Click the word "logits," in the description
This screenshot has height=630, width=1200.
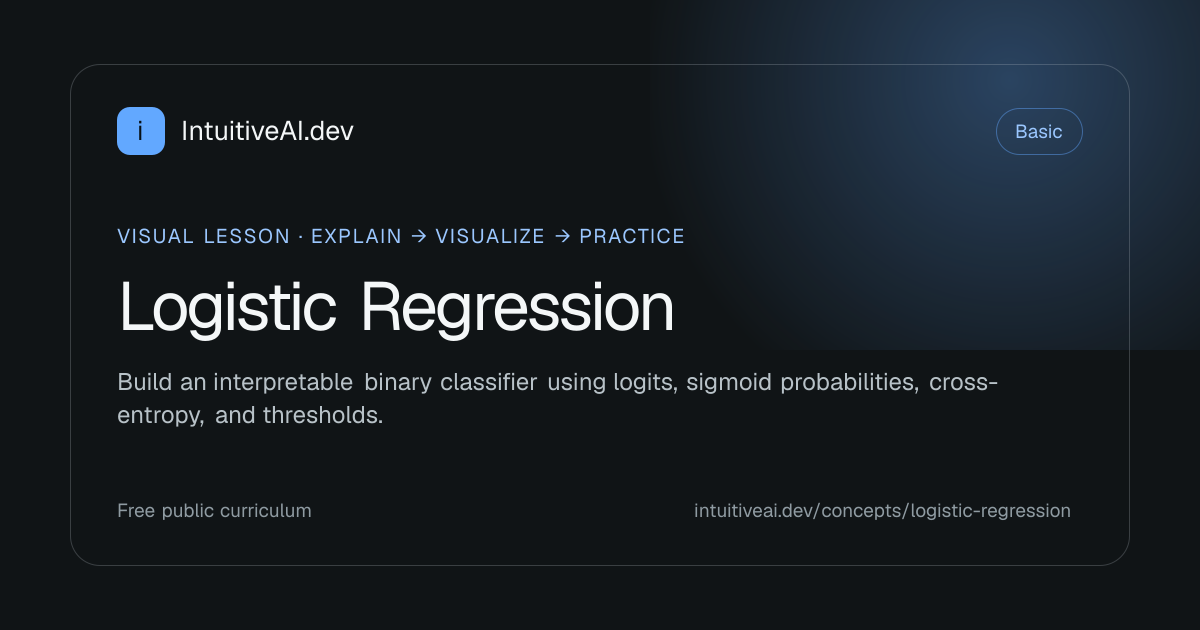pos(643,384)
